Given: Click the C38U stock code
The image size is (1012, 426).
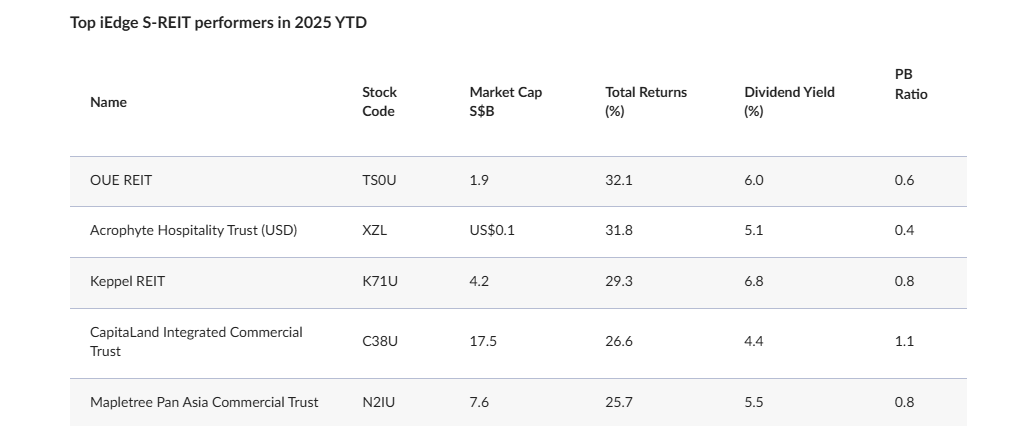Looking at the screenshot, I should click(x=380, y=341).
